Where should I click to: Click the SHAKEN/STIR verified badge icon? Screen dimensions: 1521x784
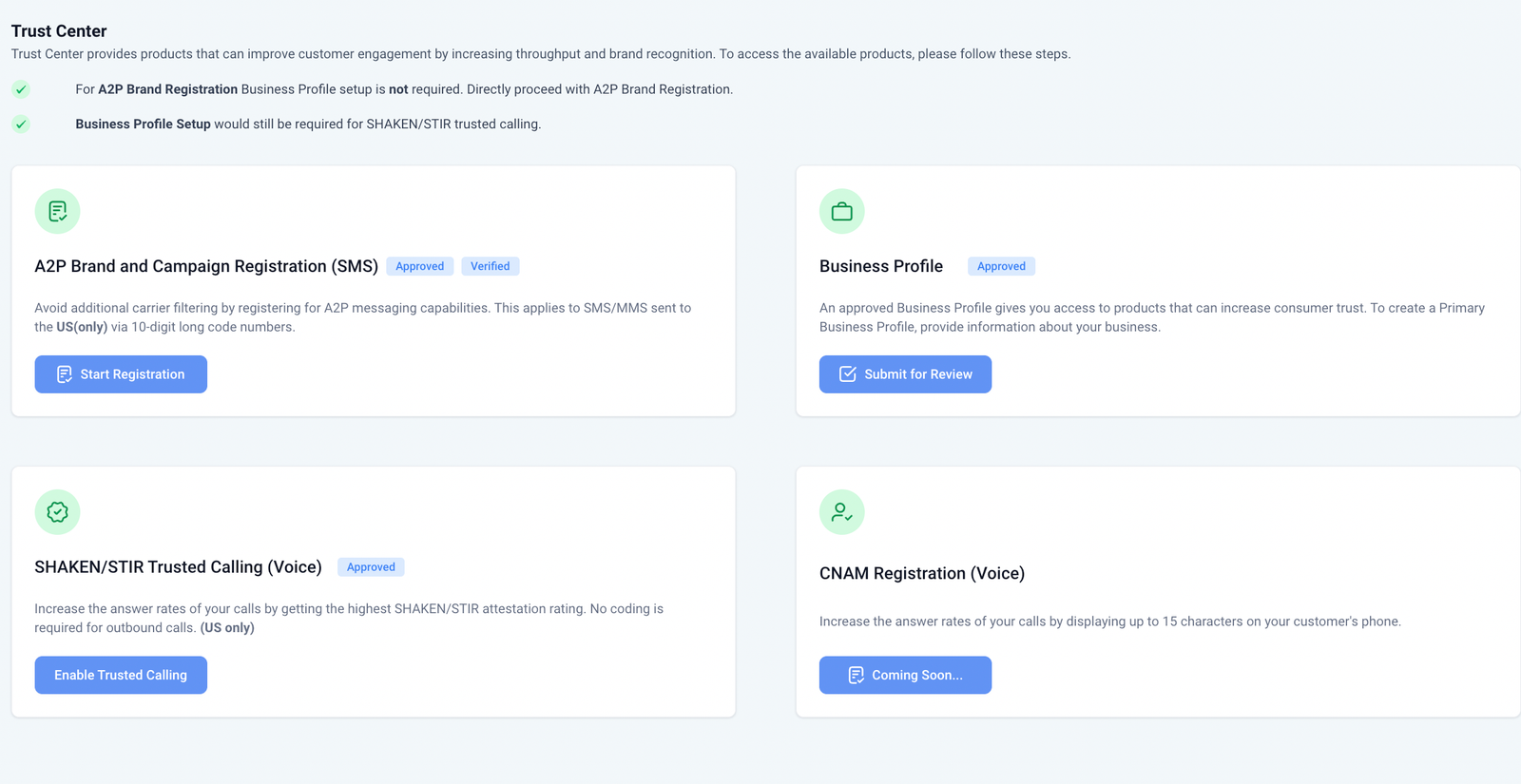(57, 512)
